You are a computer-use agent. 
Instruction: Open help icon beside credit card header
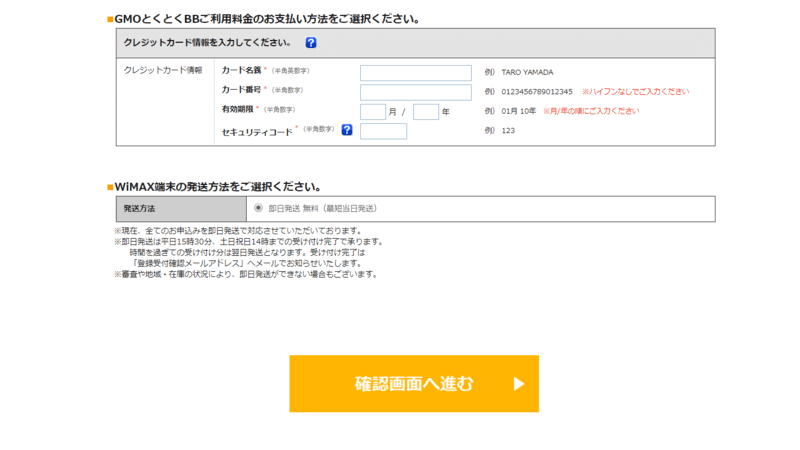[311, 43]
